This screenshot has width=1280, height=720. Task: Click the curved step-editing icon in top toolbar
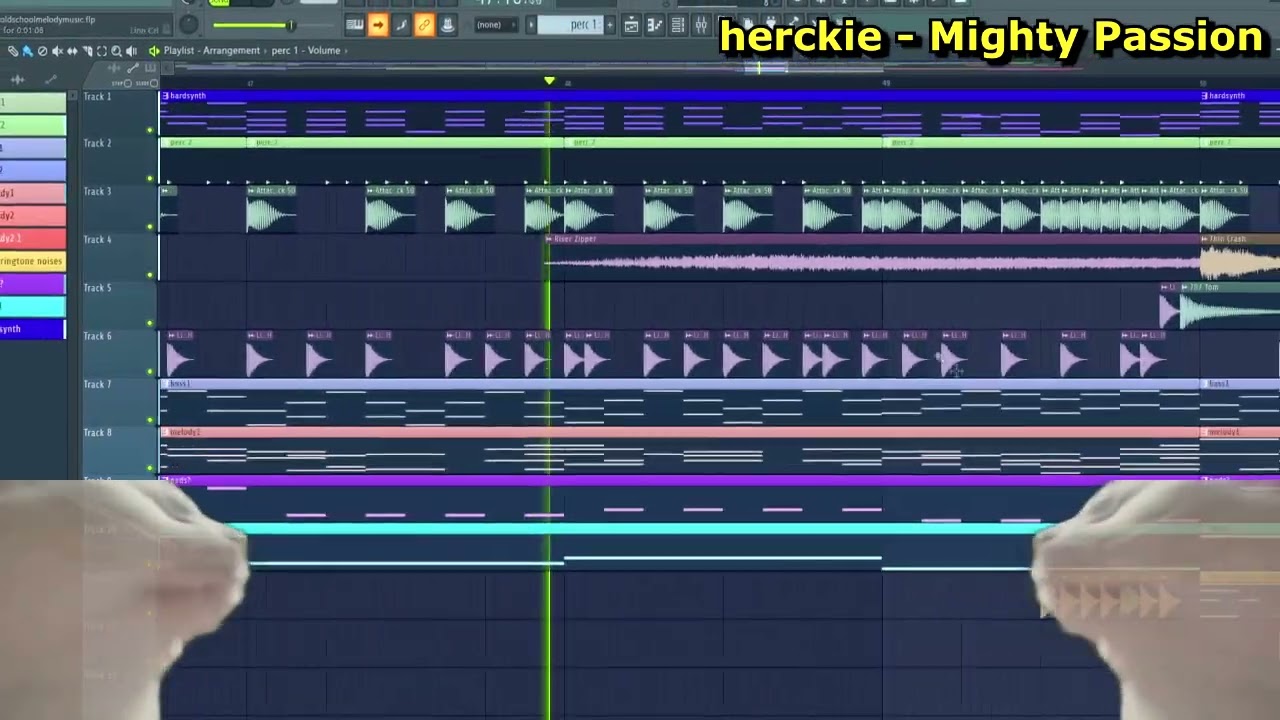[401, 25]
